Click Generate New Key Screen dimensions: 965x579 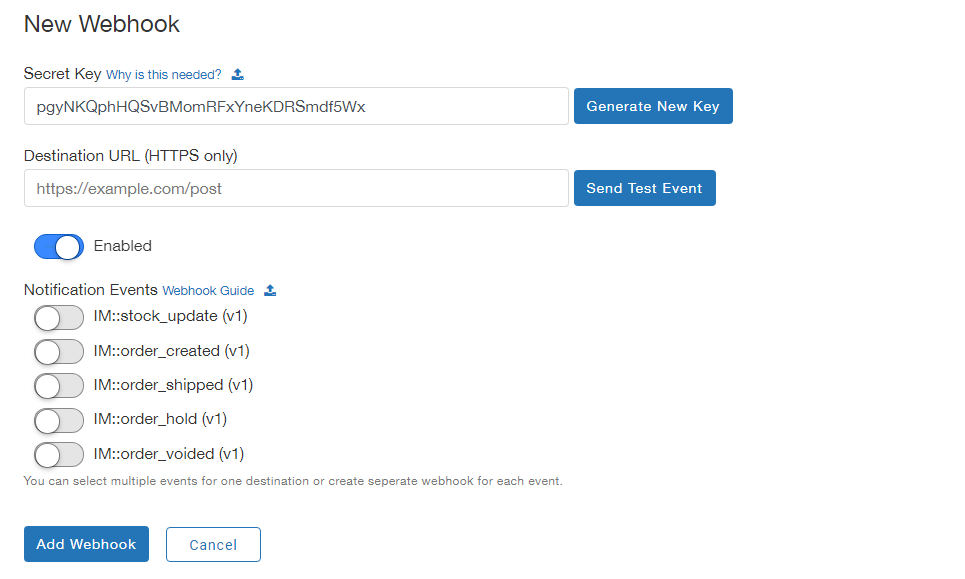pyautogui.click(x=653, y=105)
